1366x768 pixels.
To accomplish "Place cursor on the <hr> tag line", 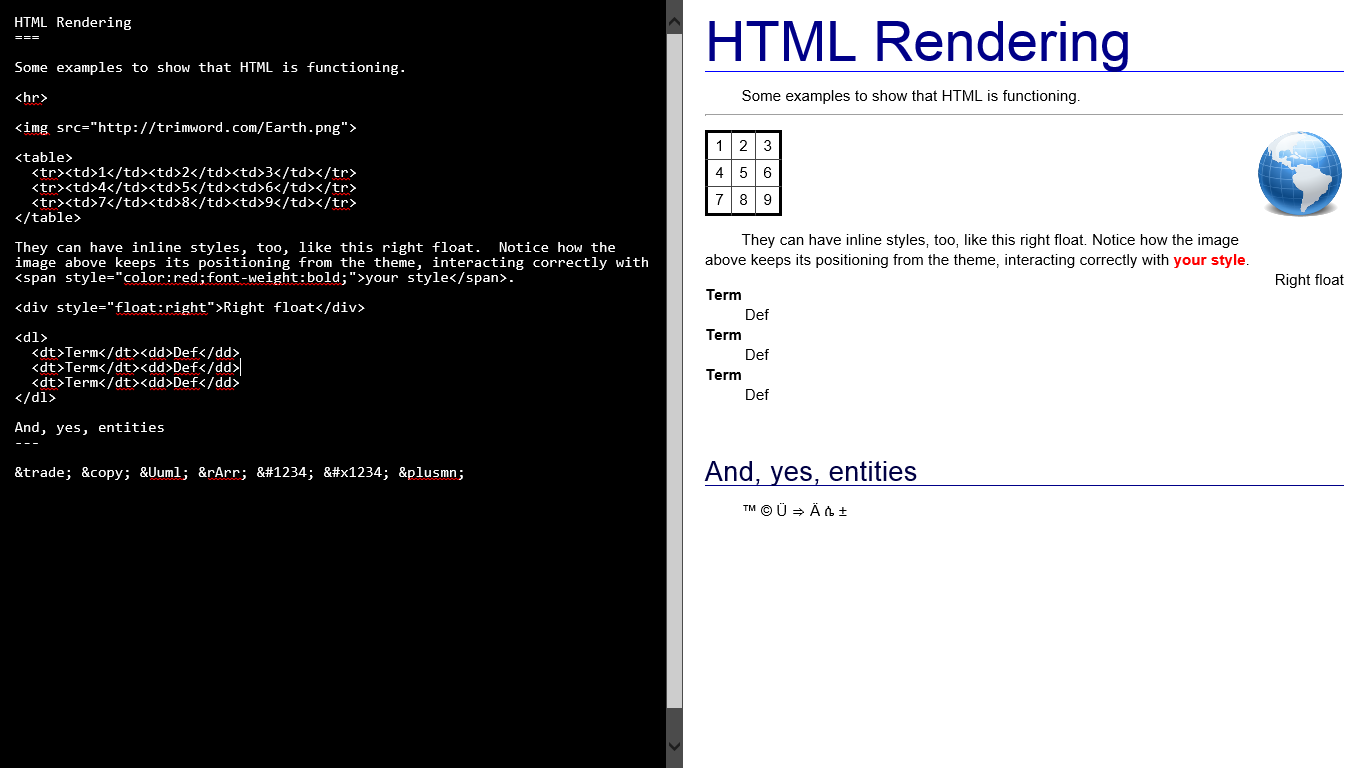I will [x=31, y=97].
